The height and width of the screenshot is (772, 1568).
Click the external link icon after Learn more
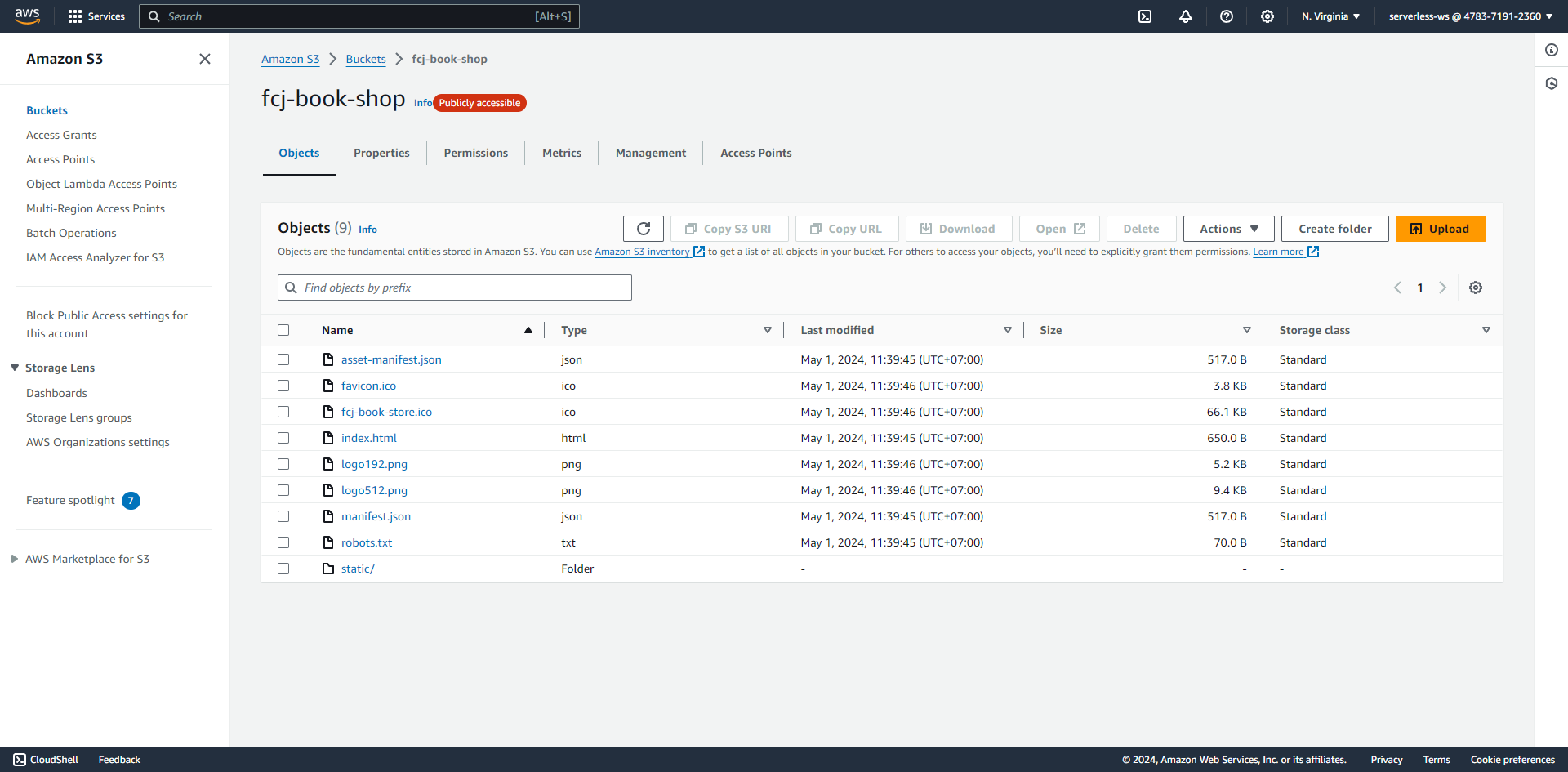coord(1313,252)
